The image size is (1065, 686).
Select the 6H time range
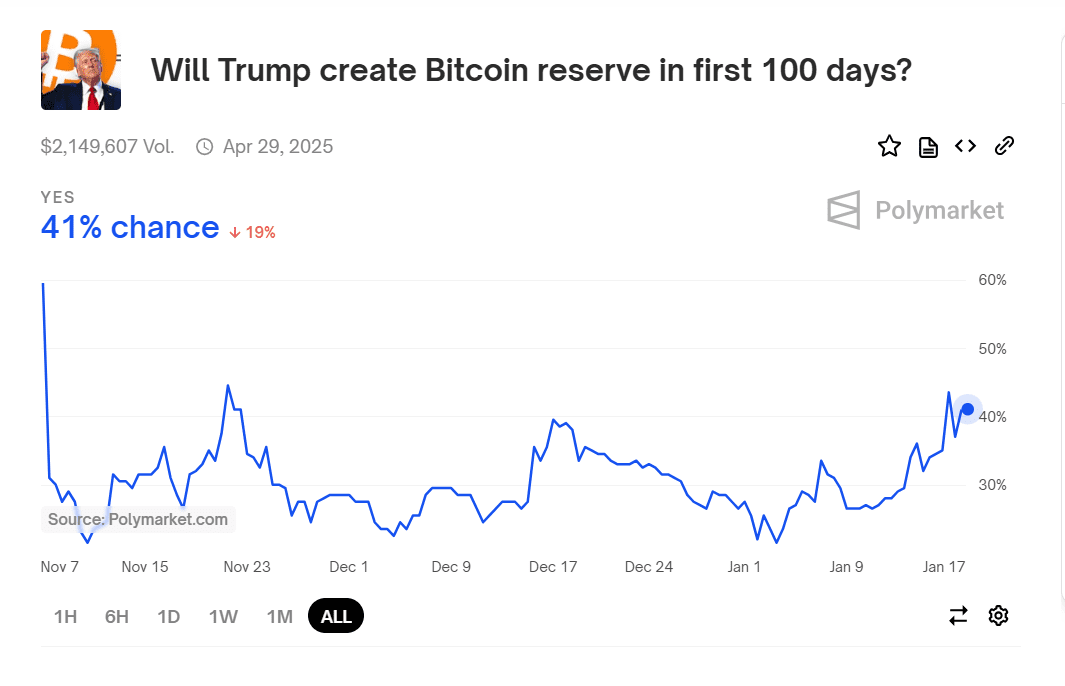pyautogui.click(x=116, y=616)
